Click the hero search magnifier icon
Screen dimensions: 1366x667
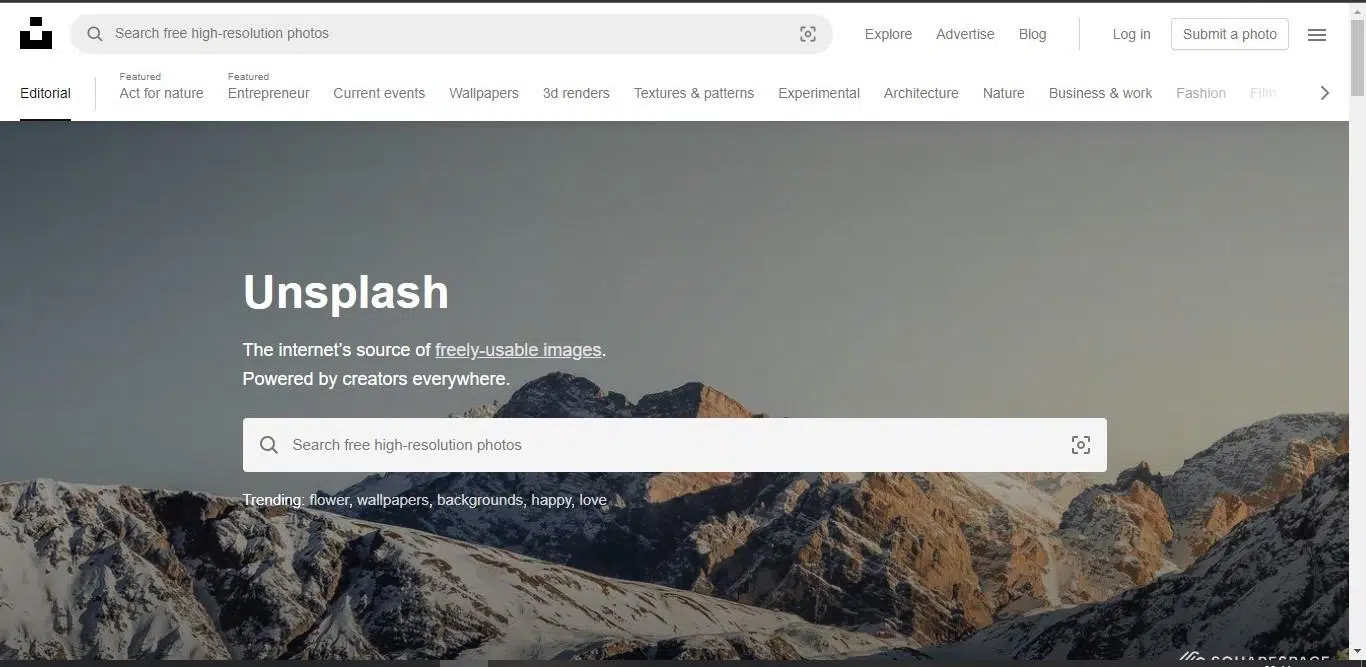point(269,445)
